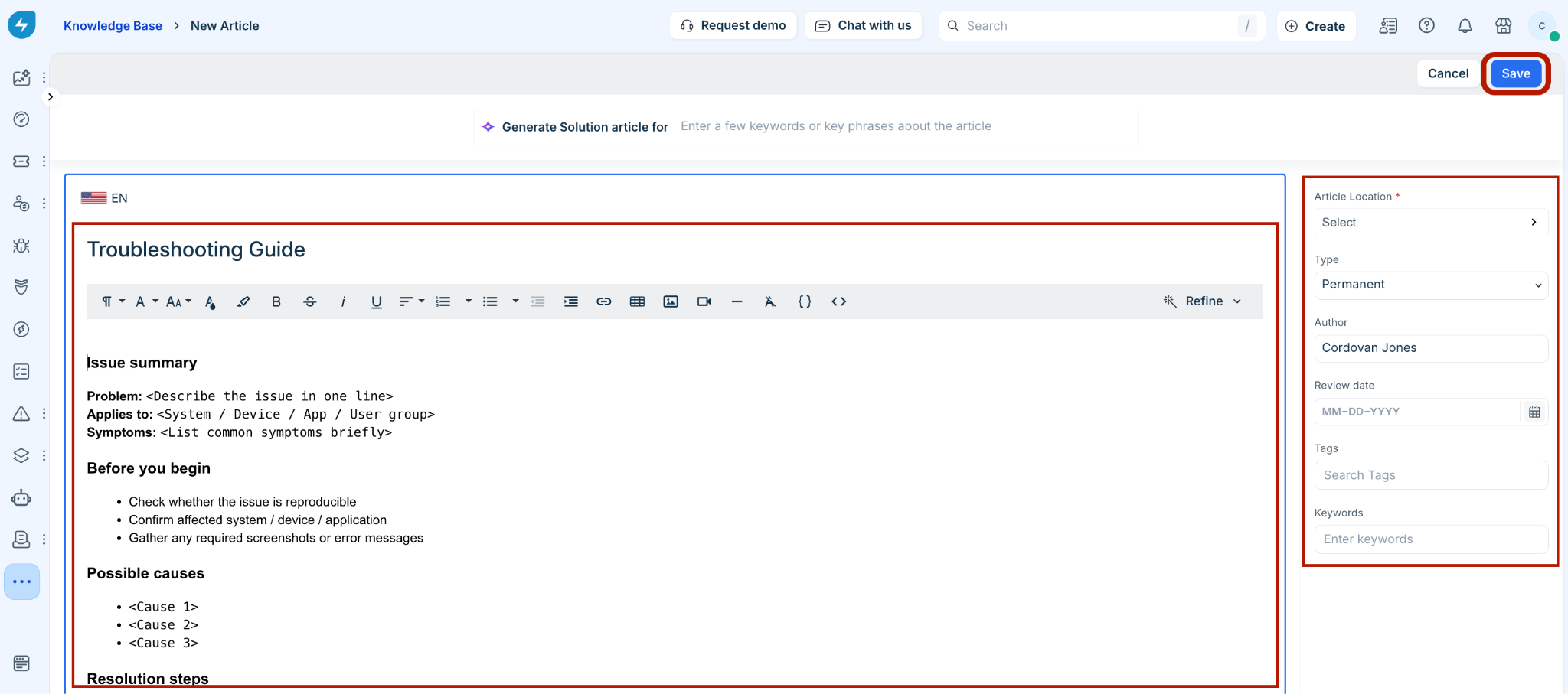Viewport: 1568px width, 694px height.
Task: Click the Author field Cordovan Jones
Action: [x=1431, y=348]
